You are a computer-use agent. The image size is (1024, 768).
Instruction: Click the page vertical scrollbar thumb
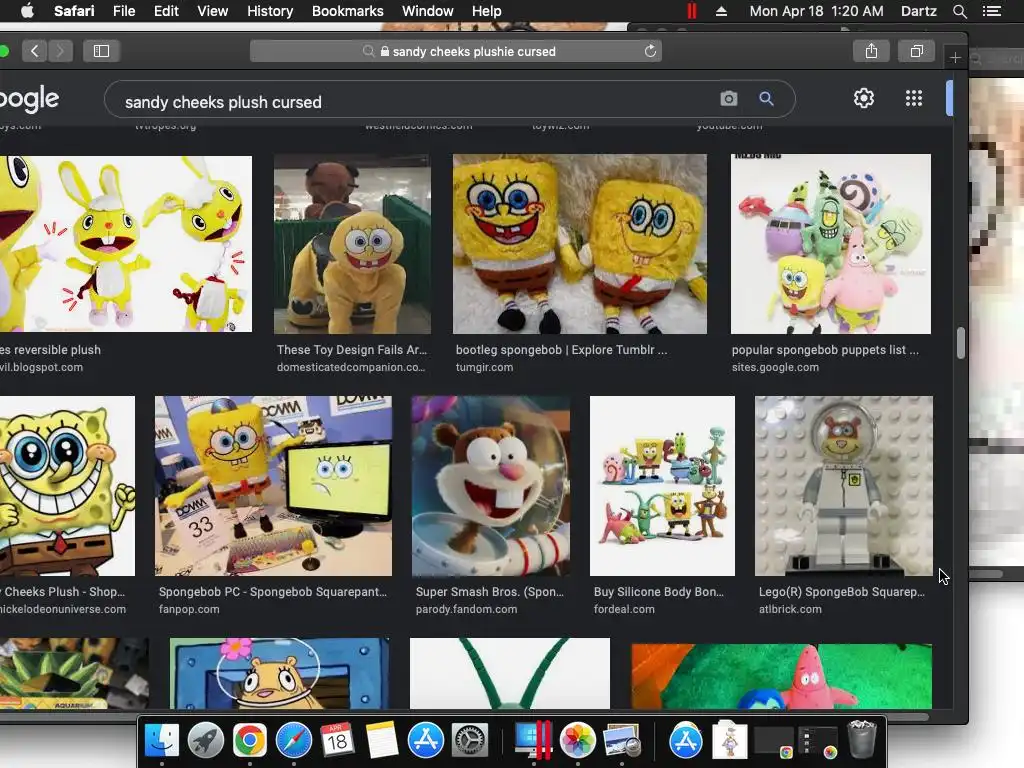click(x=960, y=342)
